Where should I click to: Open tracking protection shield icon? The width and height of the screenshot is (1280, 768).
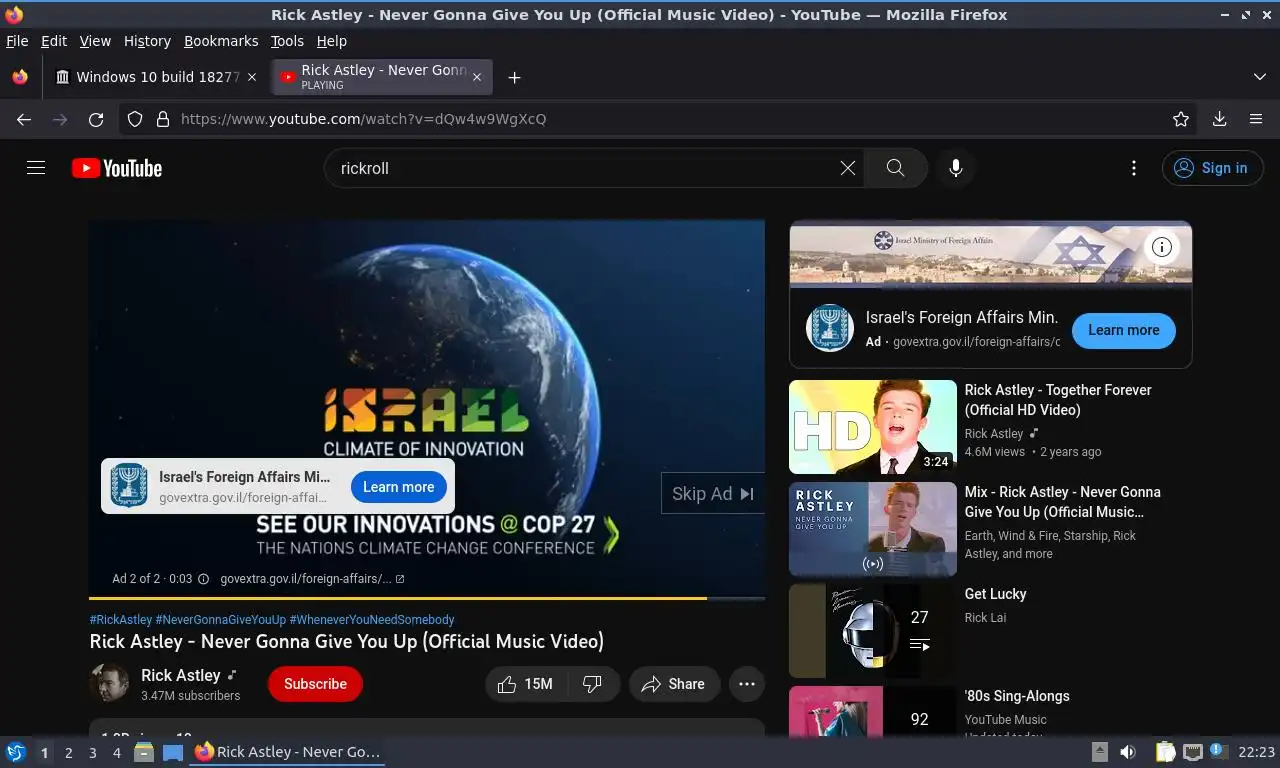point(135,119)
